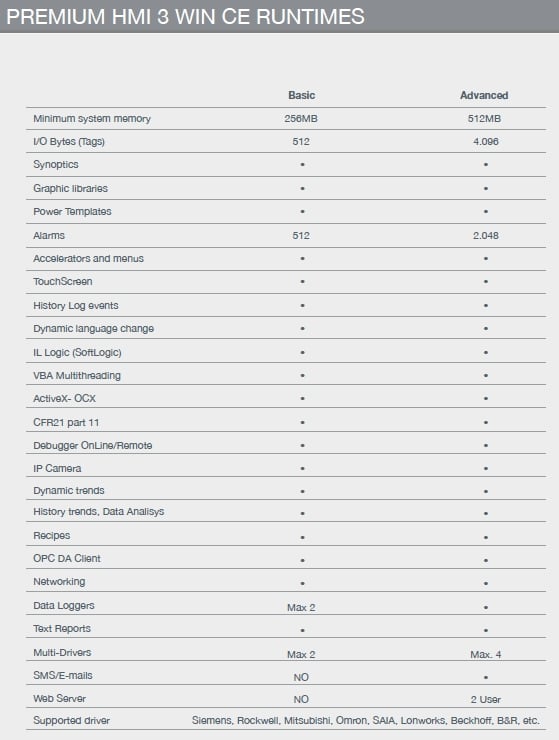Viewport: 559px width, 740px height.
Task: Select the Minimum system memory row label
Action: [x=92, y=119]
